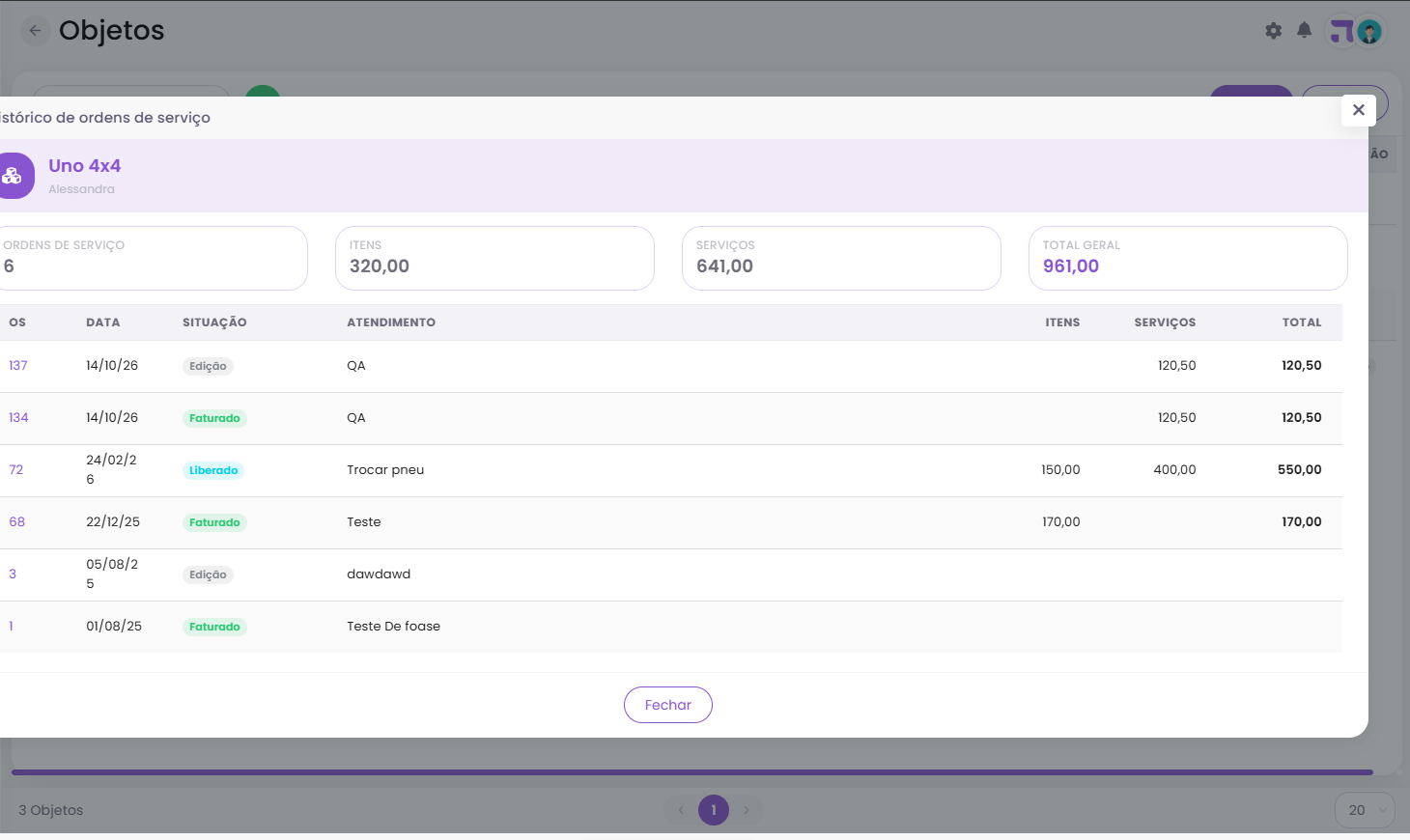Go back using the arrow beside Objetos
This screenshot has width=1410, height=840.
[x=35, y=30]
